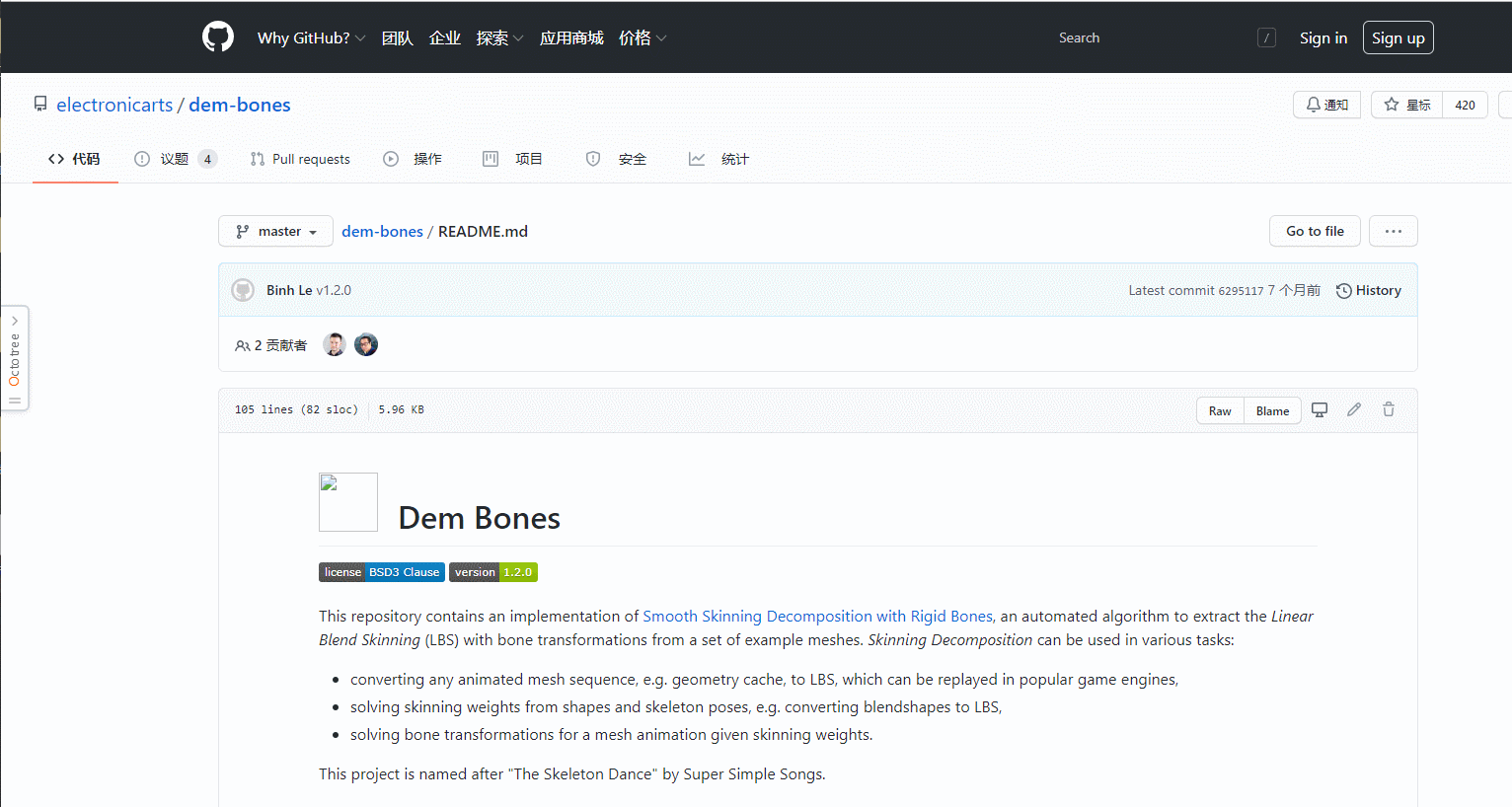Click the 7 个月前 commit time text
Viewport: 1512px width, 807px height.
point(1294,290)
